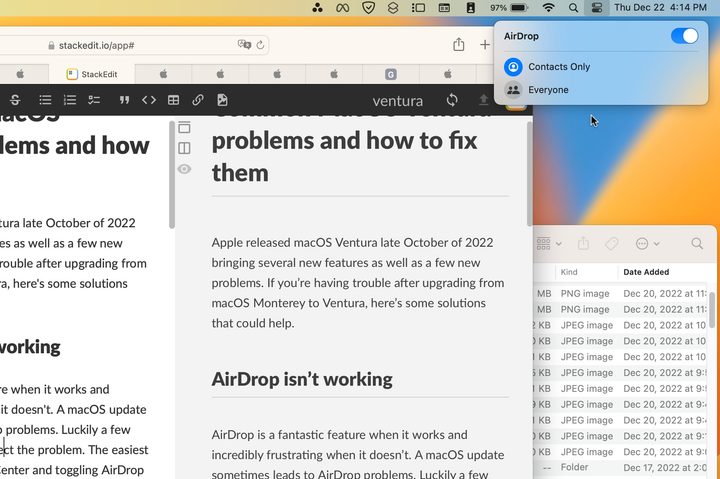Viewport: 720px width, 479px height.
Task: Reload the stackedit.io page
Action: pyautogui.click(x=260, y=45)
